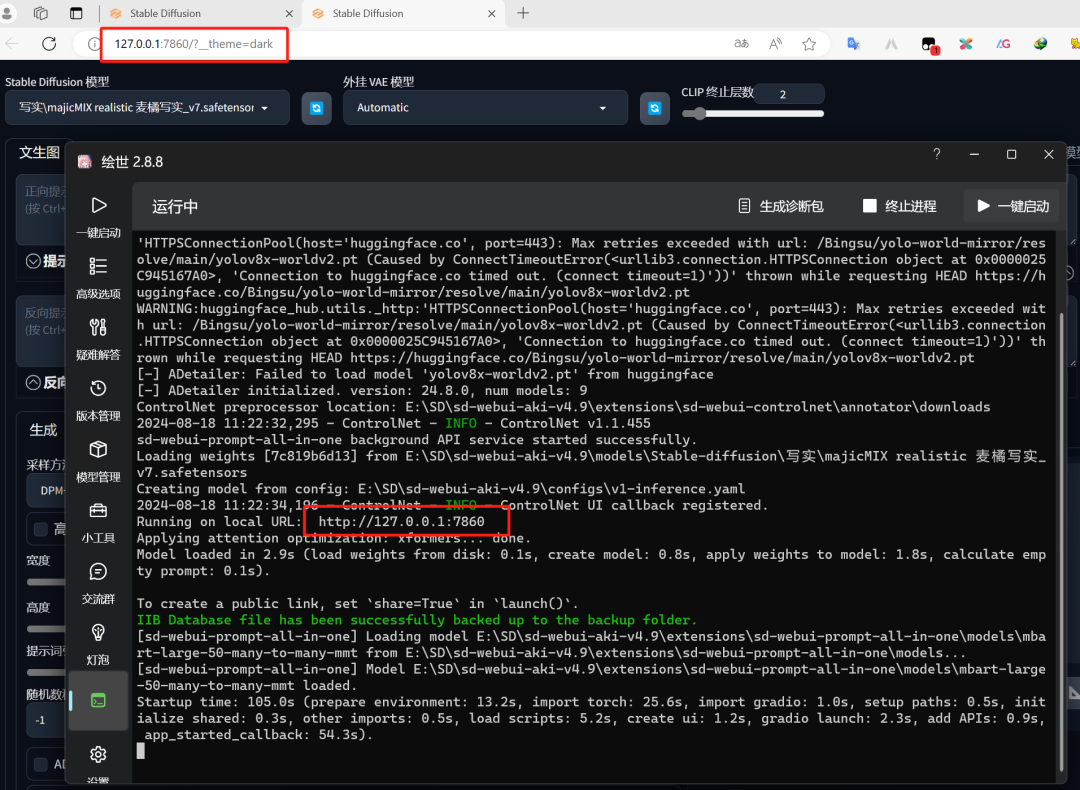Screen dimensions: 1080x790
Task: Close the first Stable Diffusion browser tab
Action: (289, 13)
